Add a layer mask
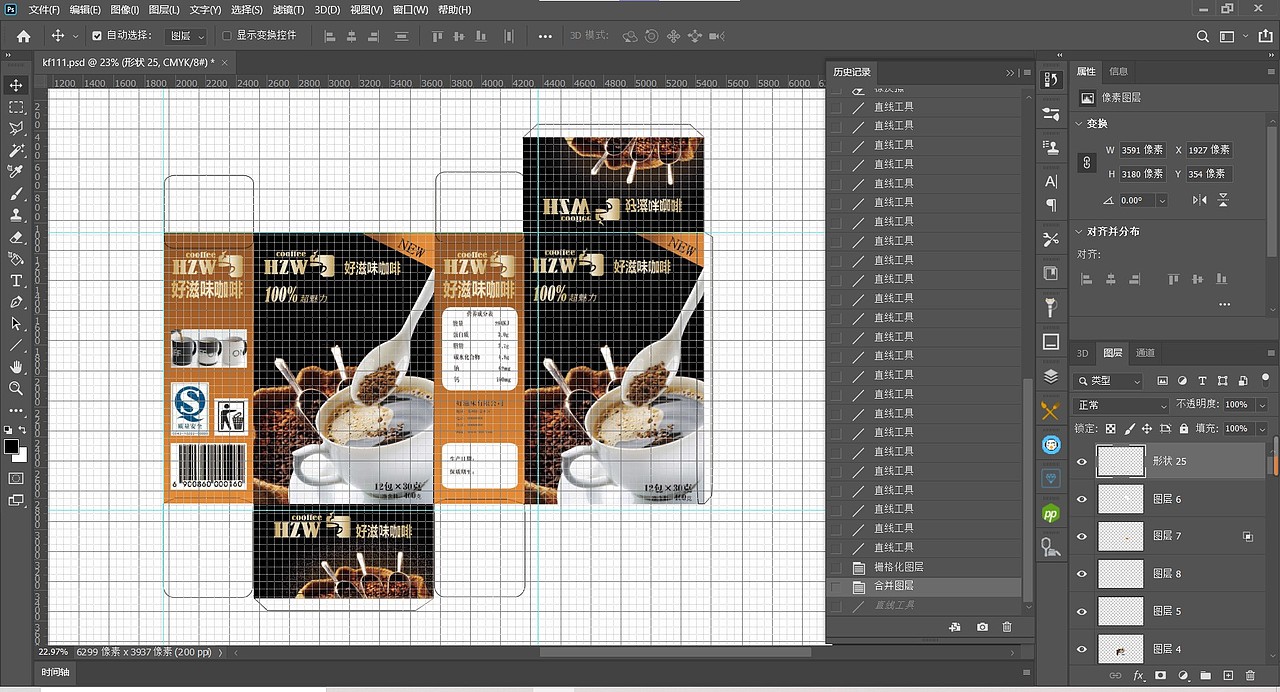 [1161, 676]
